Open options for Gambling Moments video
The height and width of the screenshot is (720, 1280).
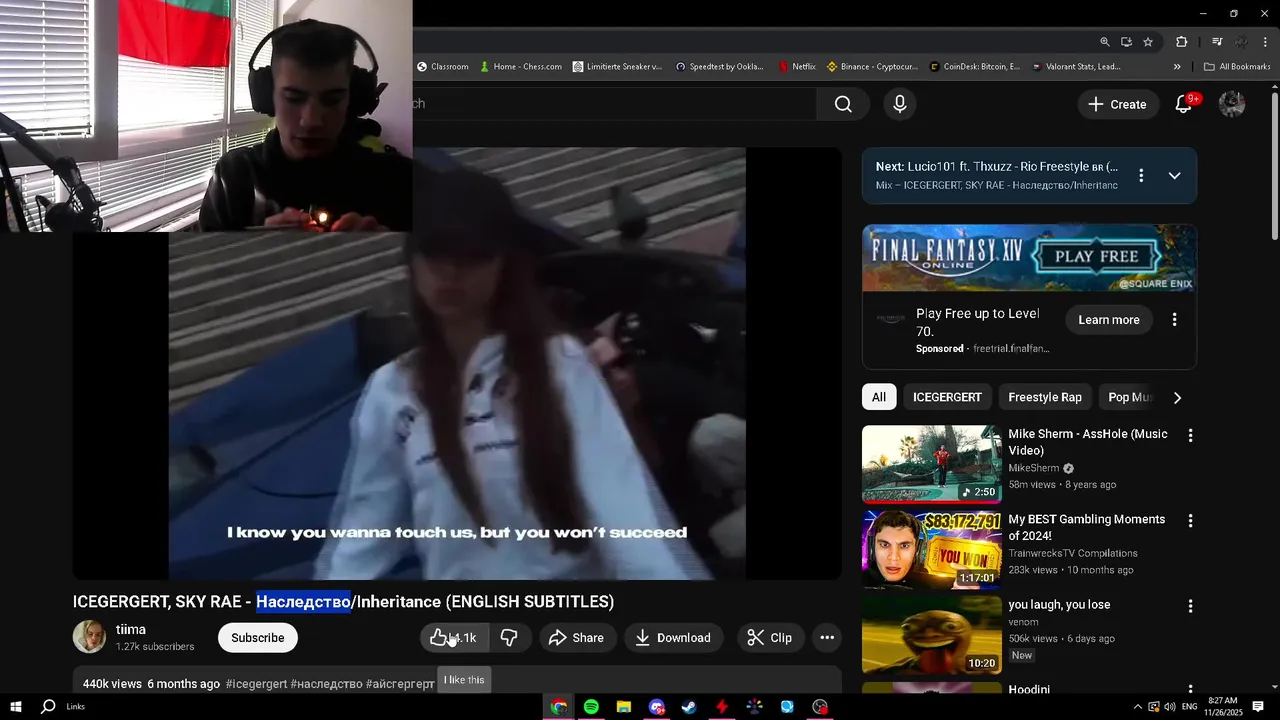pos(1190,521)
